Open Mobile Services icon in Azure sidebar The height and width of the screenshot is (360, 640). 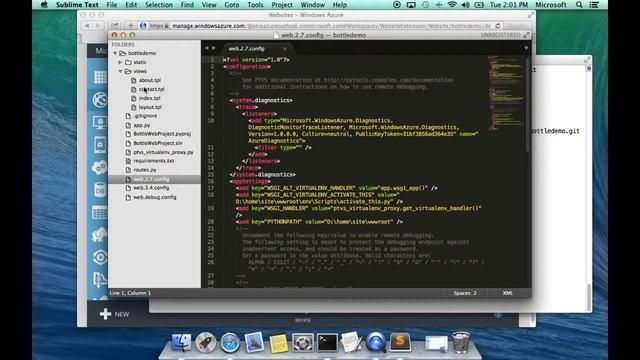pyautogui.click(x=100, y=145)
